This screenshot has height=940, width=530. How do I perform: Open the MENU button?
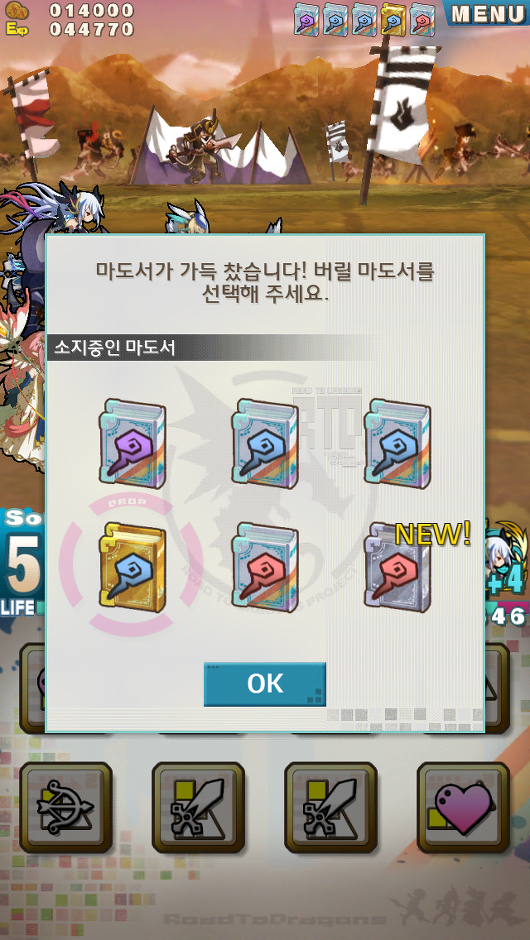point(487,13)
